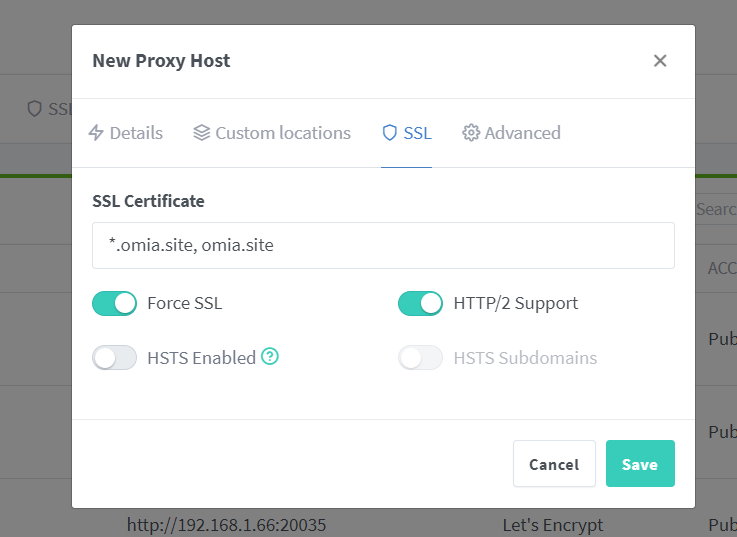Image resolution: width=737 pixels, height=537 pixels.
Task: Disable the Force SSL toggle
Action: pyautogui.click(x=114, y=303)
